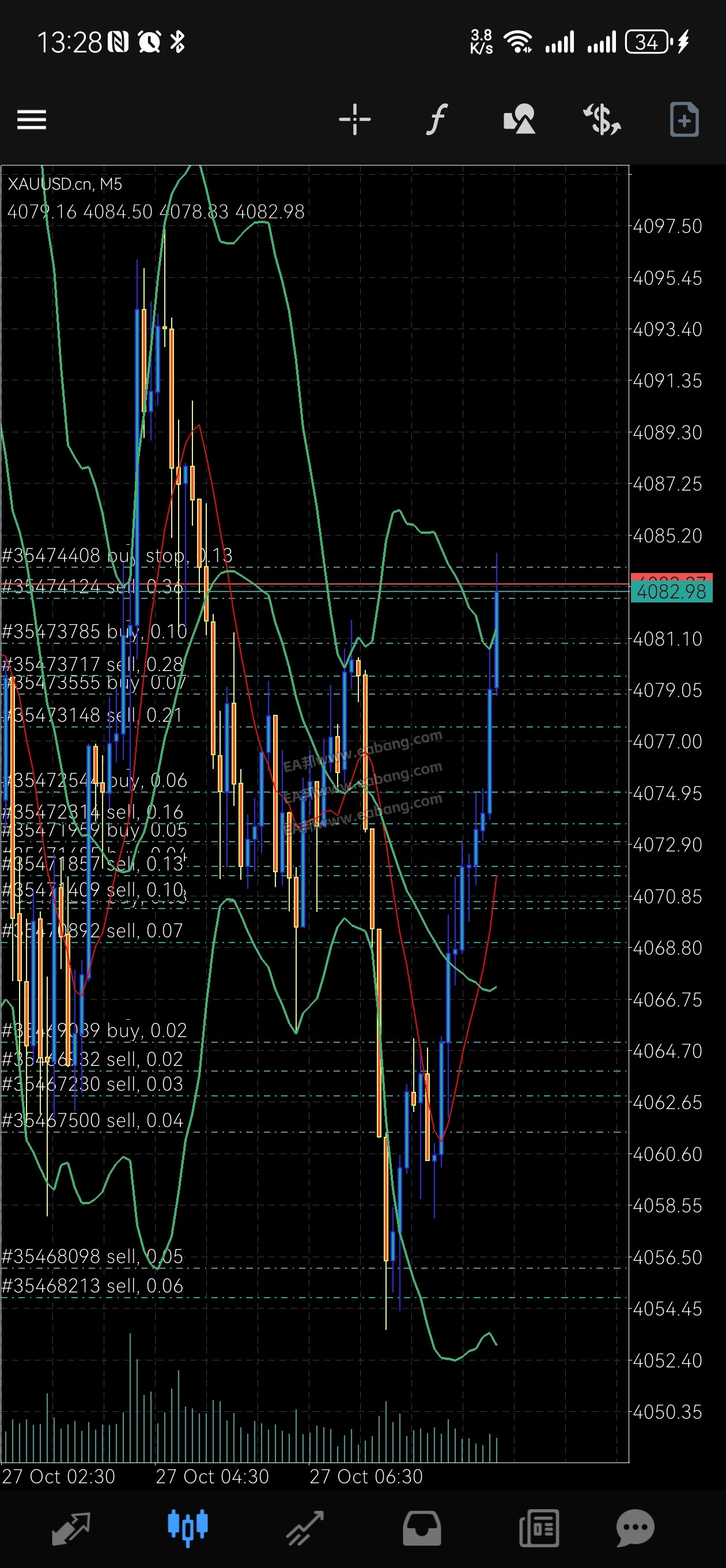Switch to the Quotes tab with up-down arrows

[x=71, y=1528]
